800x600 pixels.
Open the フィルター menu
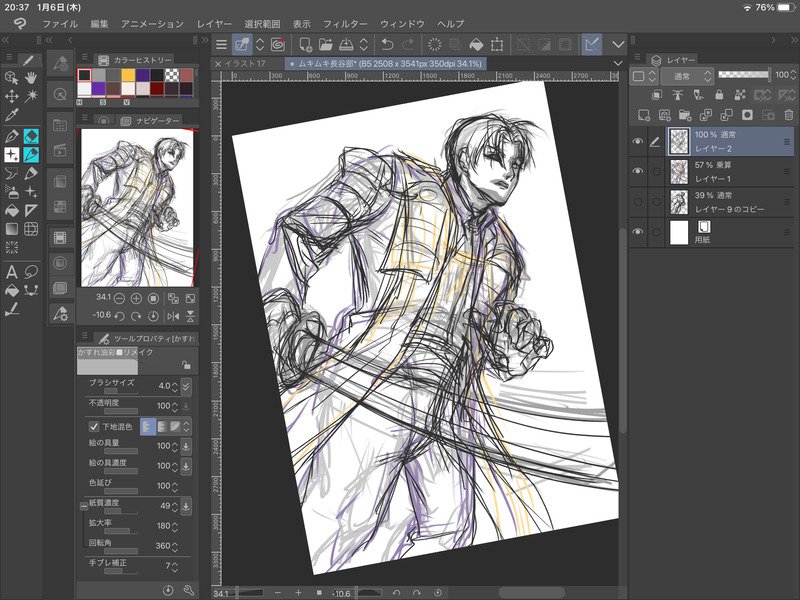tap(347, 22)
